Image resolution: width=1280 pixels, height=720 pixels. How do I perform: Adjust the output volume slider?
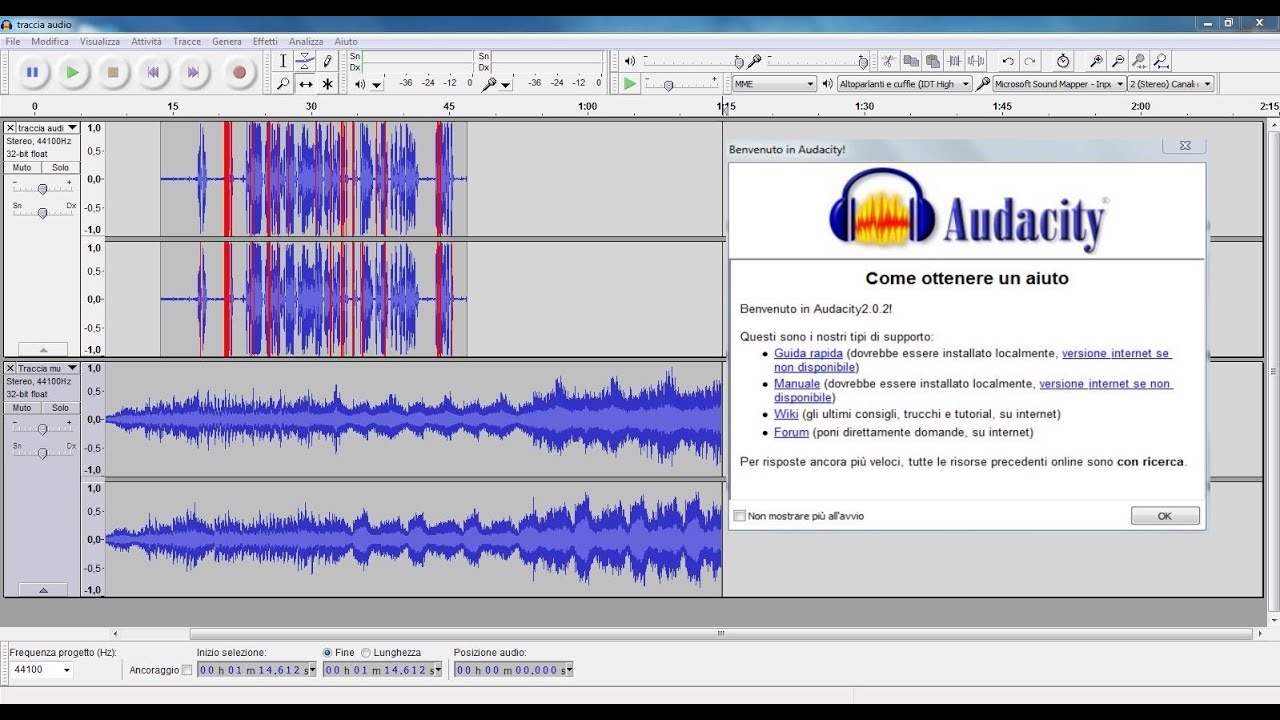(x=691, y=62)
